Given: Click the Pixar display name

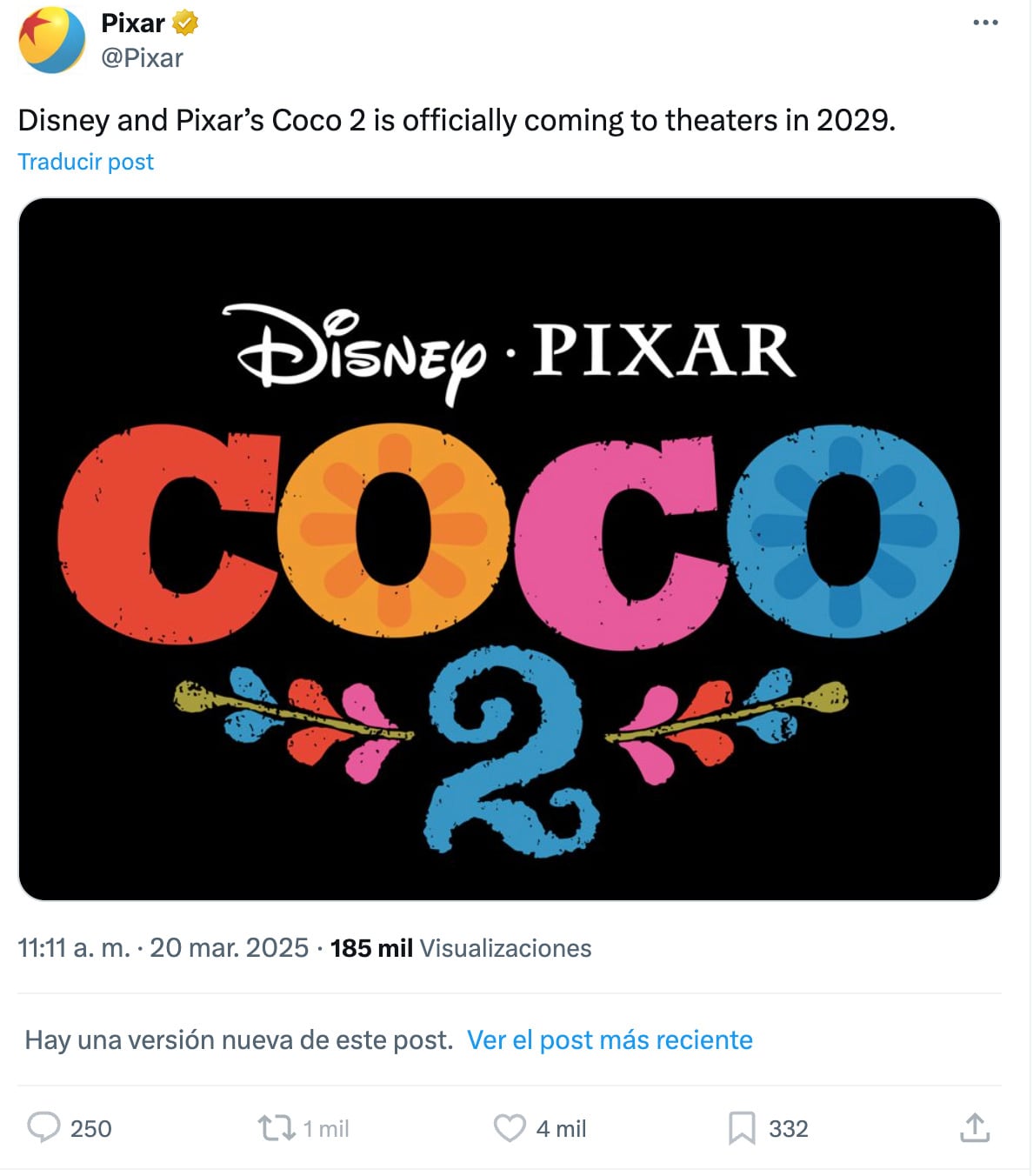Looking at the screenshot, I should (x=132, y=23).
